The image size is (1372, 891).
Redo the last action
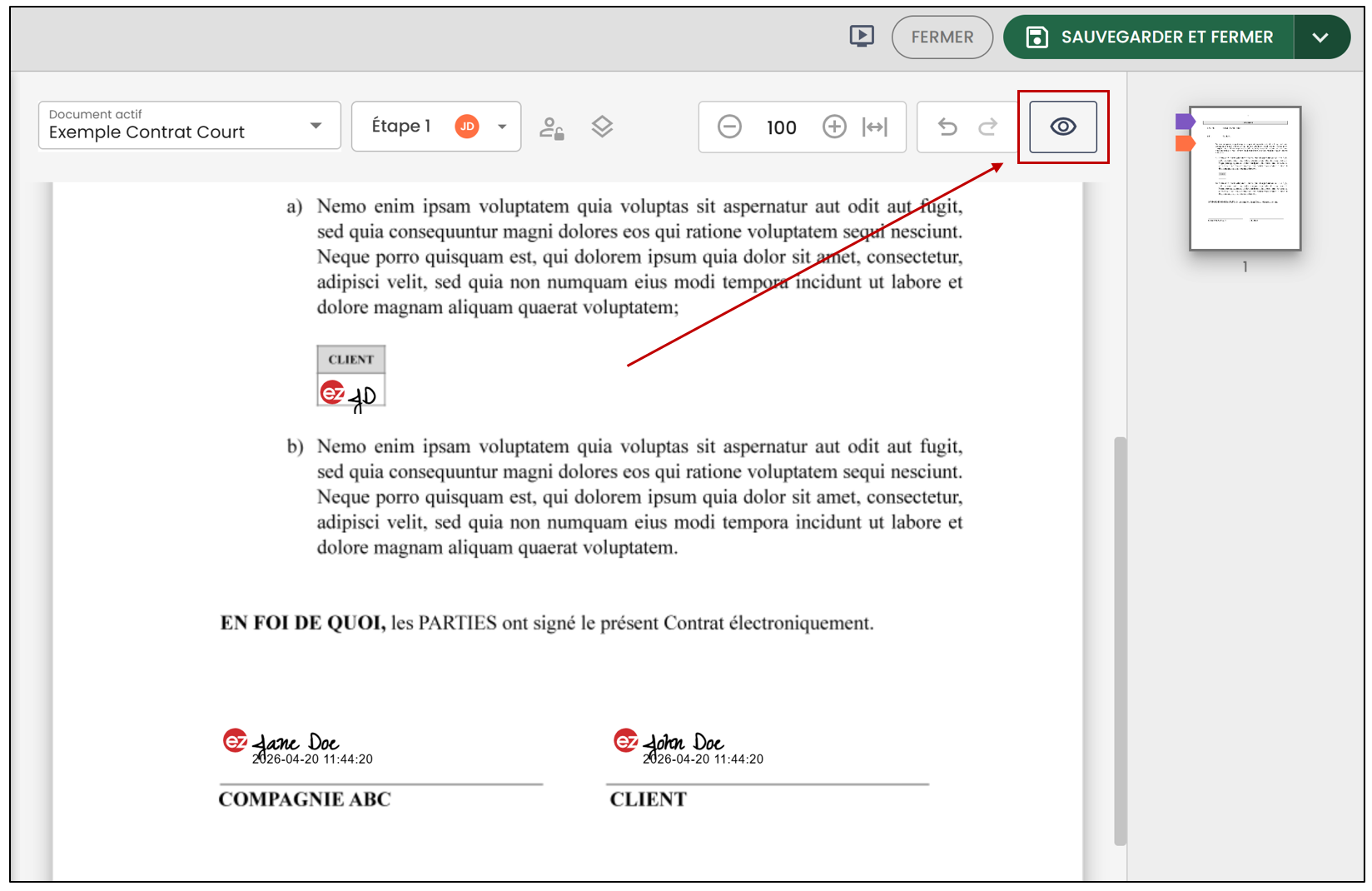point(988,127)
